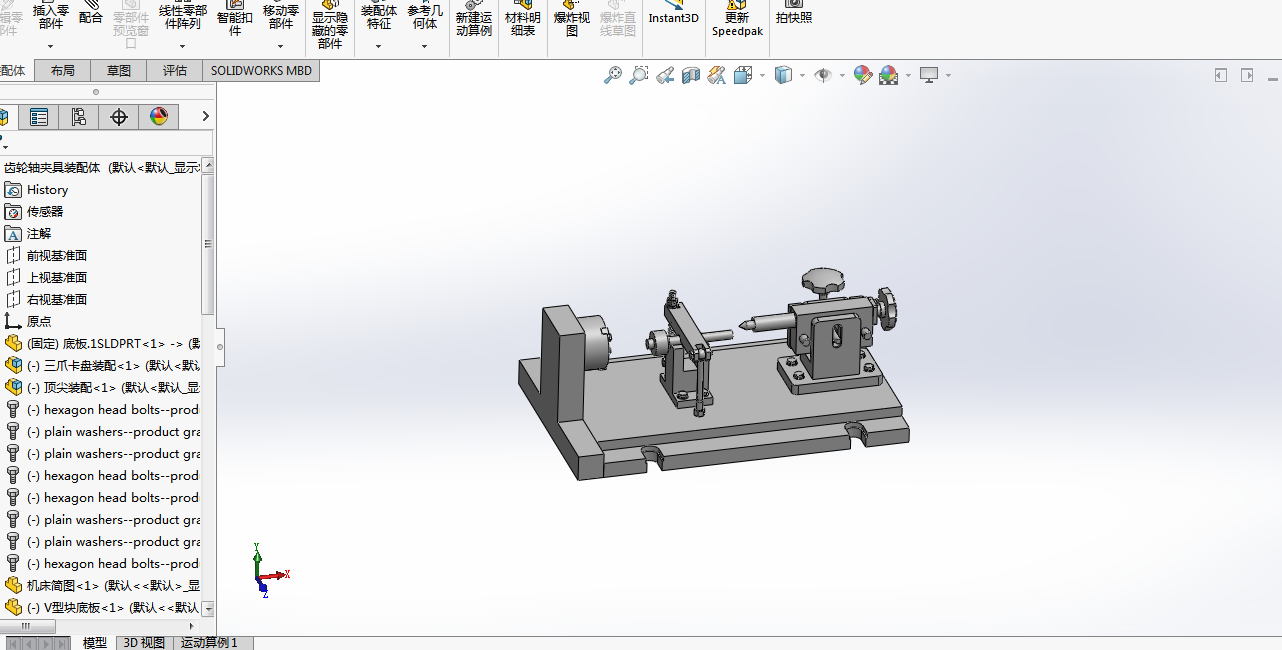Click the 爆炸视图 (Exploded View) tool

(x=572, y=19)
